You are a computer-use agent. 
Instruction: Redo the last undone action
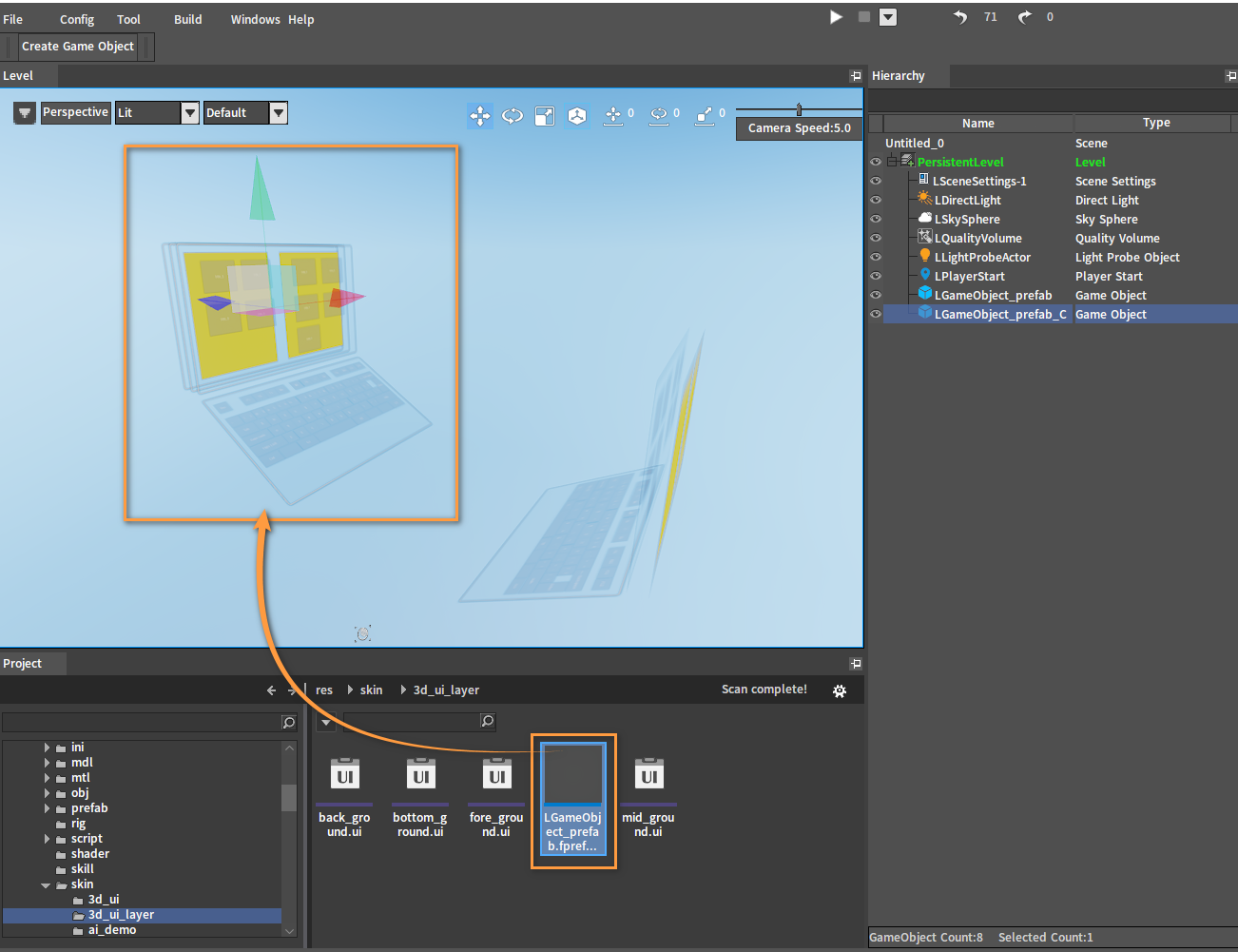tap(1025, 17)
